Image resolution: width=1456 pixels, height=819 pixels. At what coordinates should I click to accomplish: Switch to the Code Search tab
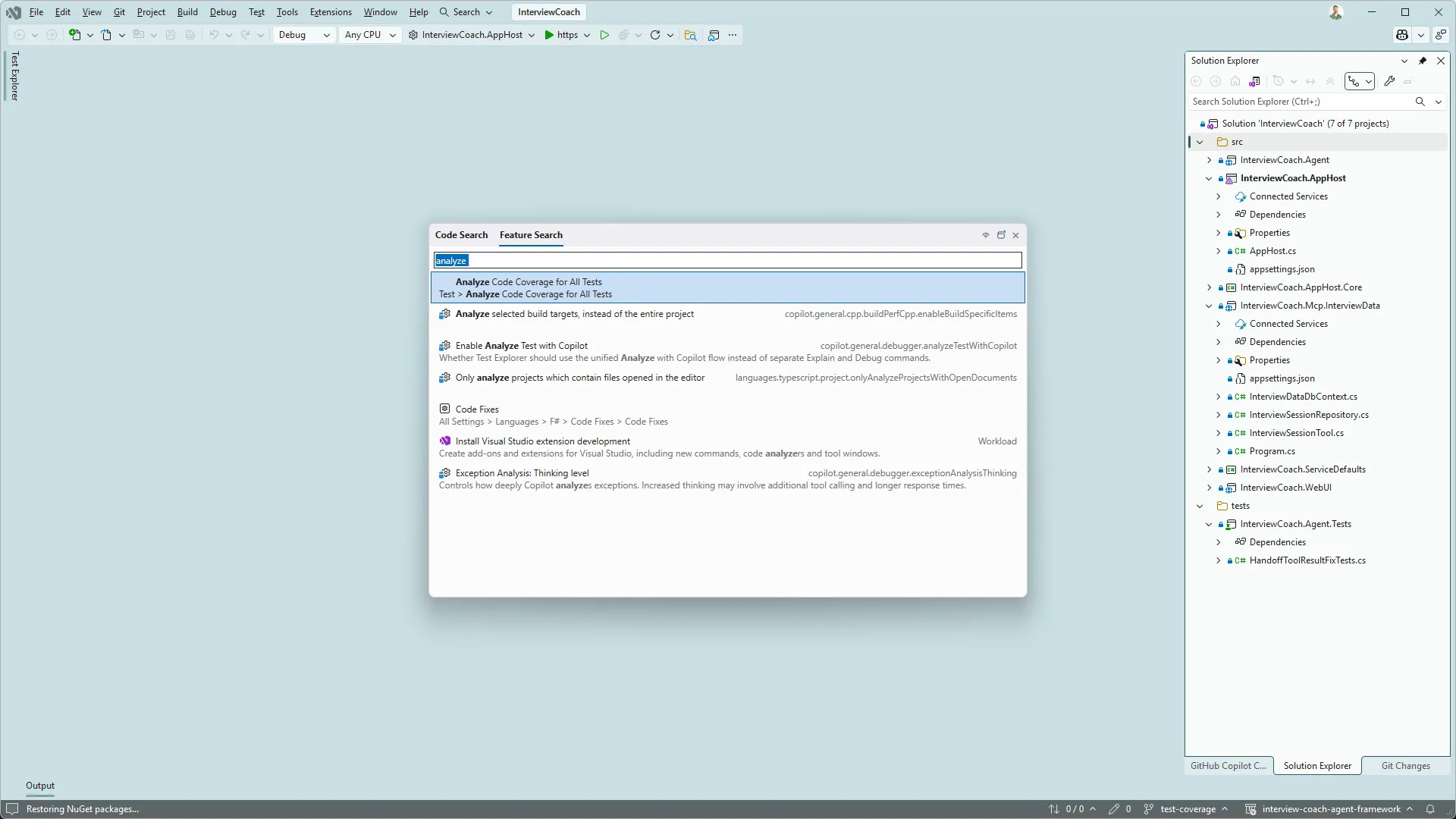pos(461,235)
